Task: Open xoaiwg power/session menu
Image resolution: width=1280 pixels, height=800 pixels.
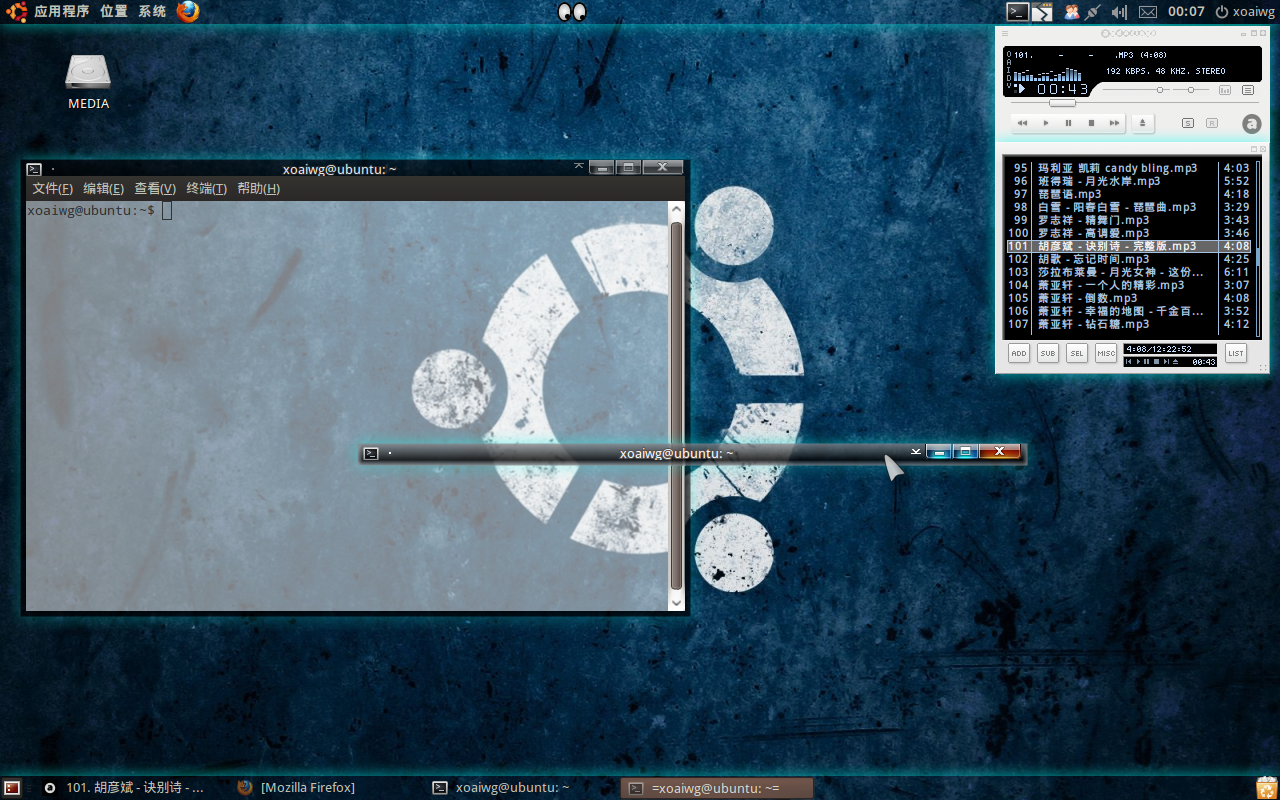Action: [x=1245, y=12]
